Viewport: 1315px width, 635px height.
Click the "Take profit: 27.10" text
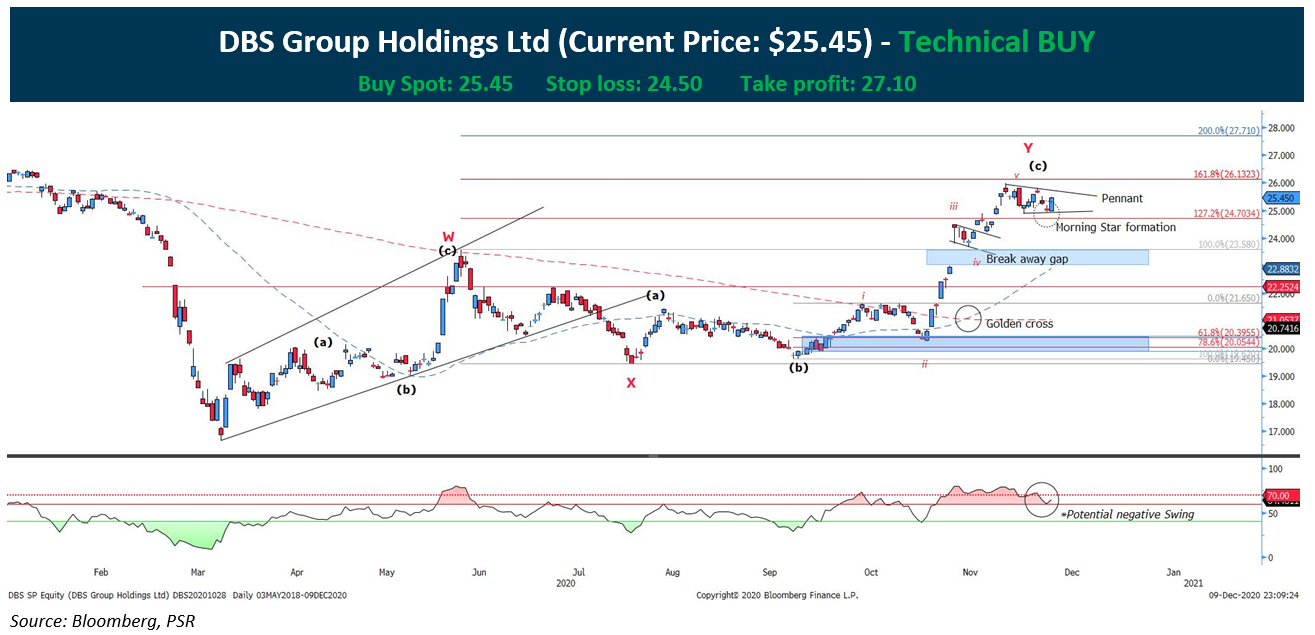coord(828,84)
